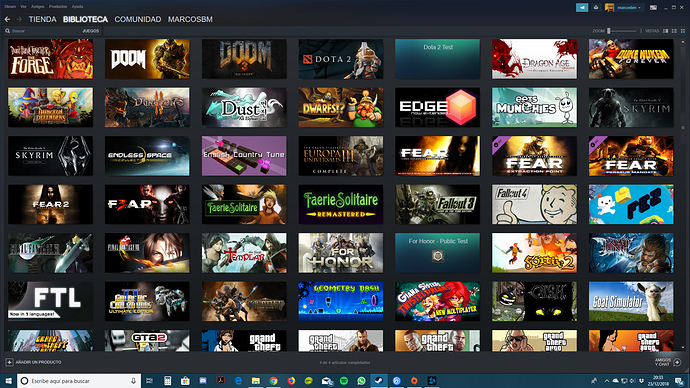This screenshot has width=690, height=388.
Task: Open Spotify from the Windows taskbar
Action: pyautogui.click(x=344, y=381)
